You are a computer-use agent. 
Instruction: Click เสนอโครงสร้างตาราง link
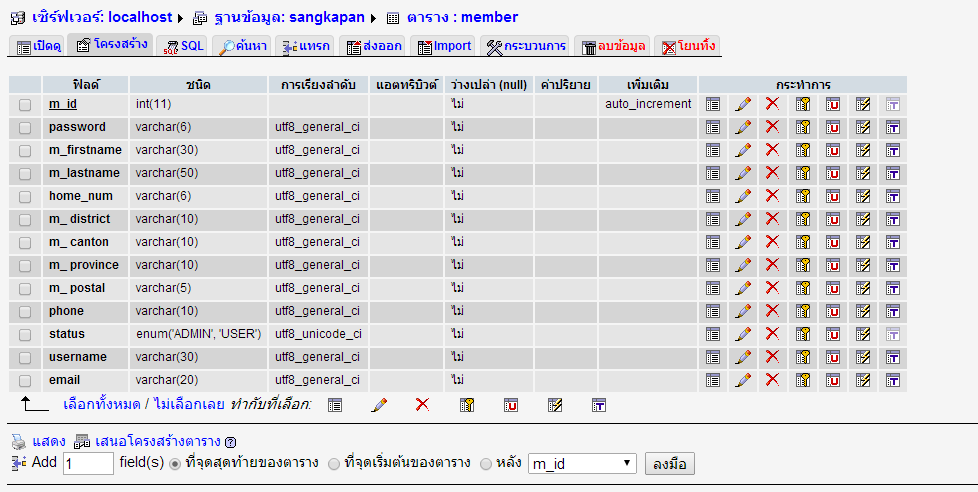tap(158, 442)
